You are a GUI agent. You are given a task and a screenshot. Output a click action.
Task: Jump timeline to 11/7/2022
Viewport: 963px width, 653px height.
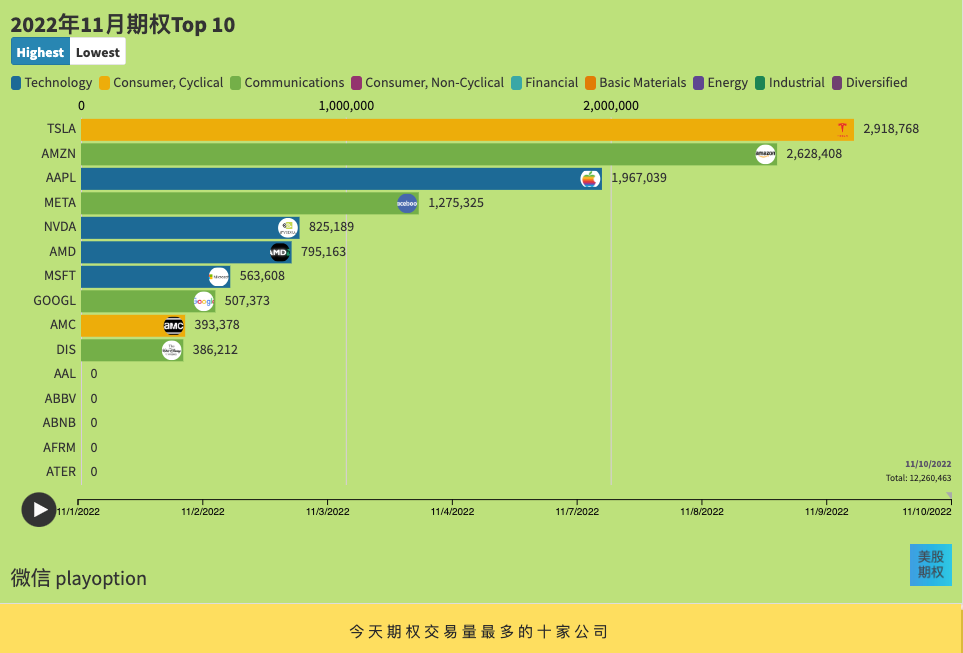click(577, 511)
